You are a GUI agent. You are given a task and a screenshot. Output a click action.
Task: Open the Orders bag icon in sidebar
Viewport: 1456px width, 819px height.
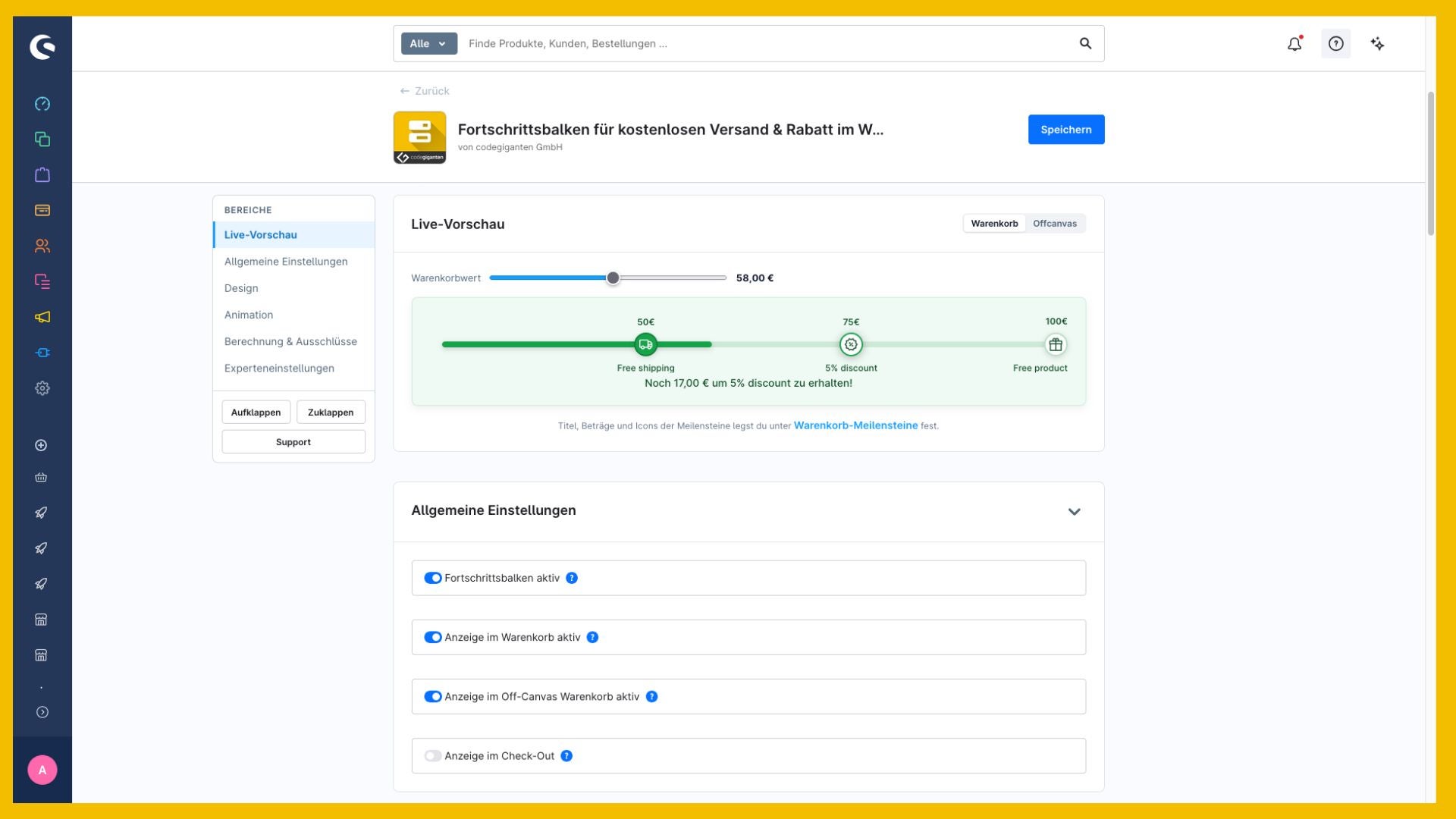[42, 175]
